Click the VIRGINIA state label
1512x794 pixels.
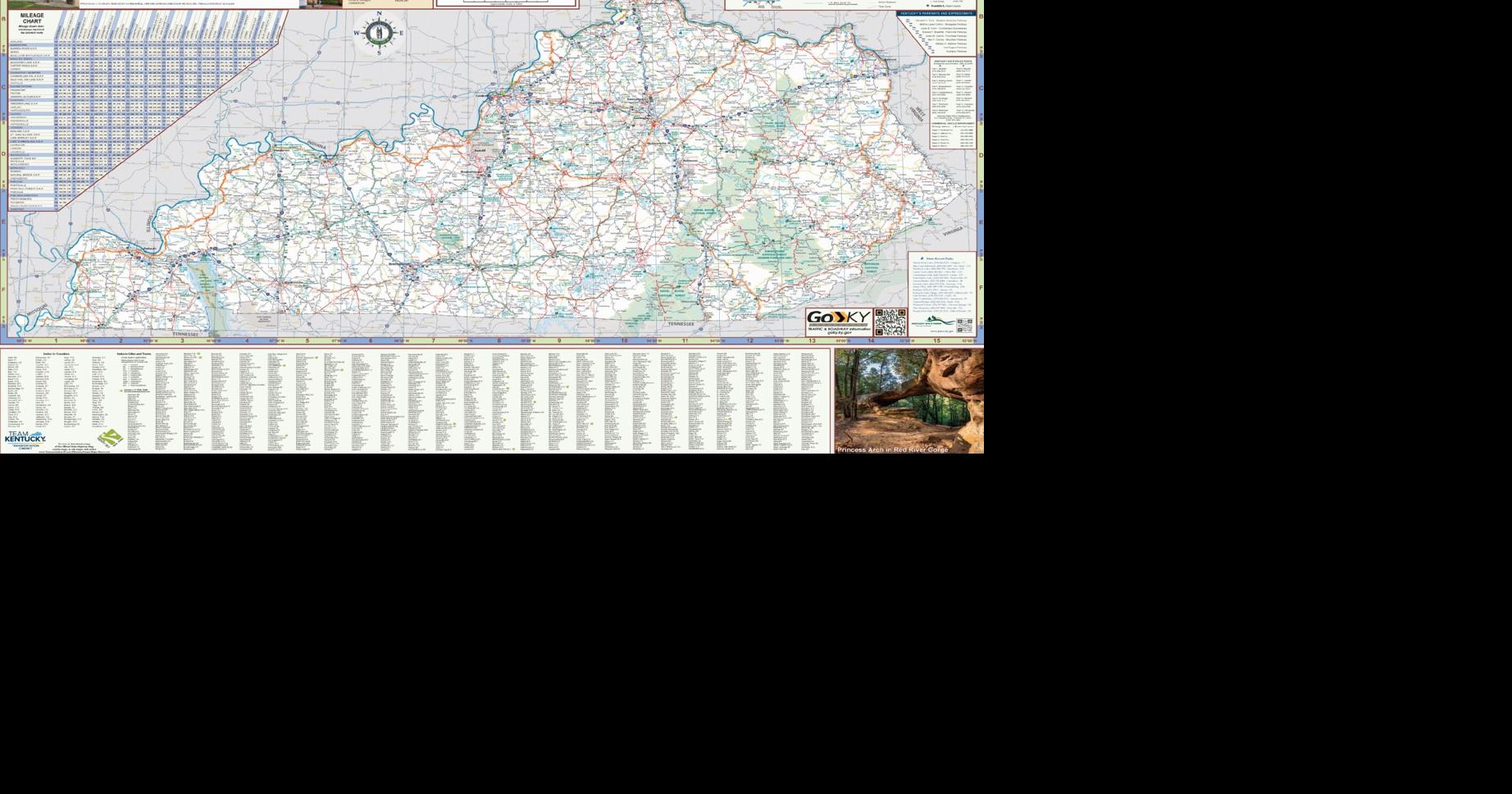coord(953,232)
